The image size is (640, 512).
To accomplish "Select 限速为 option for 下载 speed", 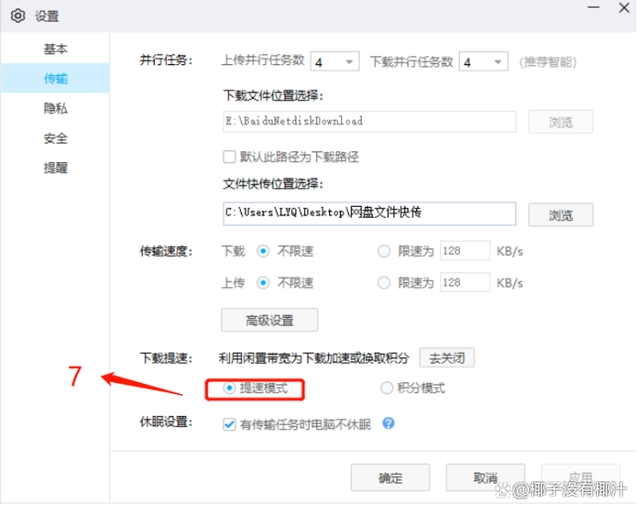I will coord(384,251).
